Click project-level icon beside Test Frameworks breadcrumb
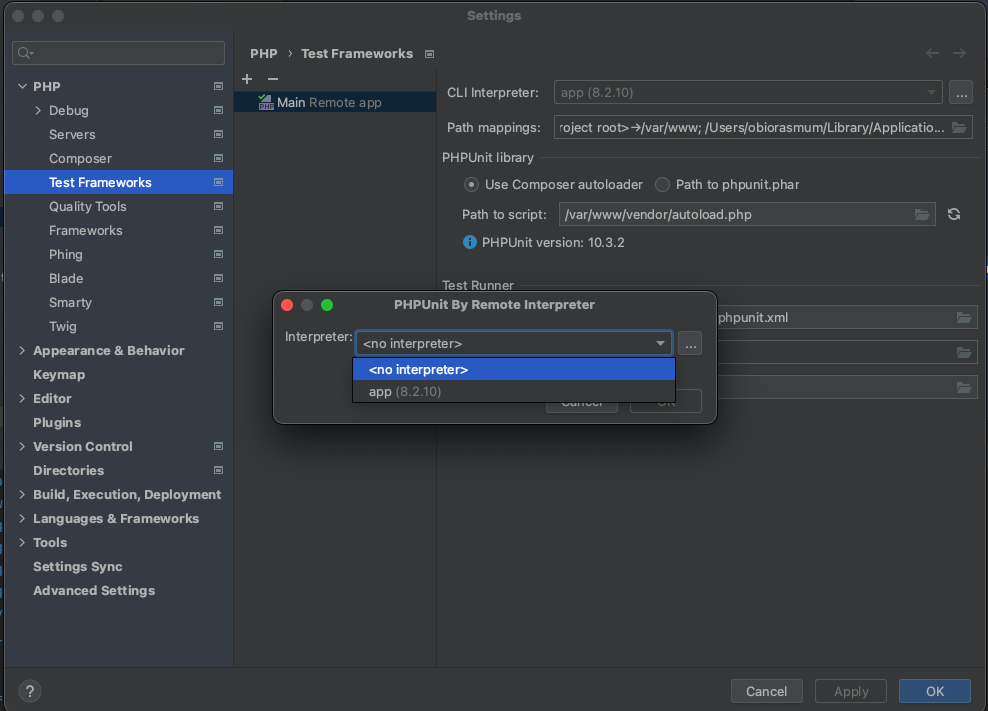Screen dimensions: 988x711 click(x=429, y=54)
